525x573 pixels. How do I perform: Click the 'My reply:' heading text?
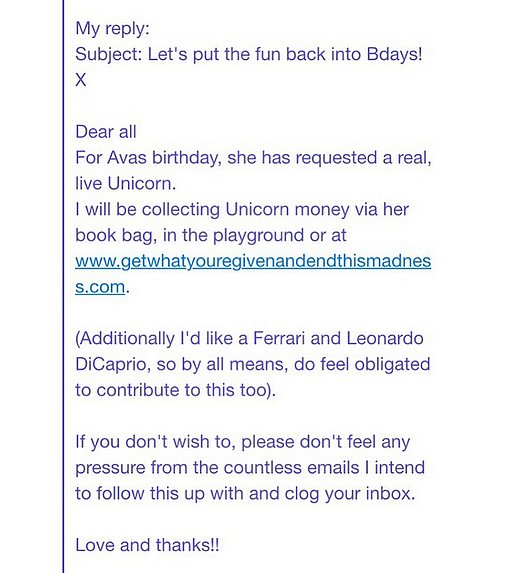coord(113,29)
